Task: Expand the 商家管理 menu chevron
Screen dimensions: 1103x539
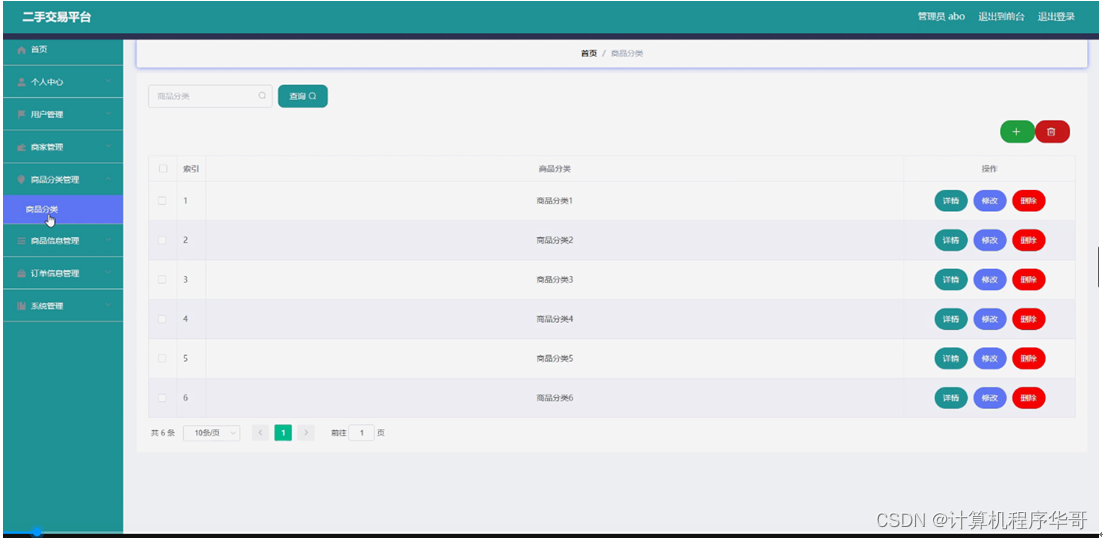Action: tap(108, 146)
